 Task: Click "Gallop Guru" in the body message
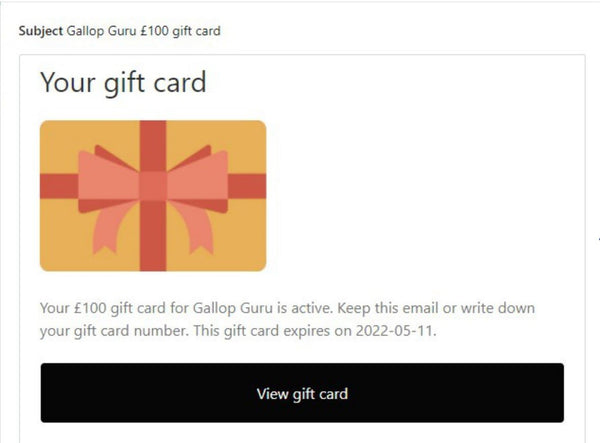tap(233, 308)
